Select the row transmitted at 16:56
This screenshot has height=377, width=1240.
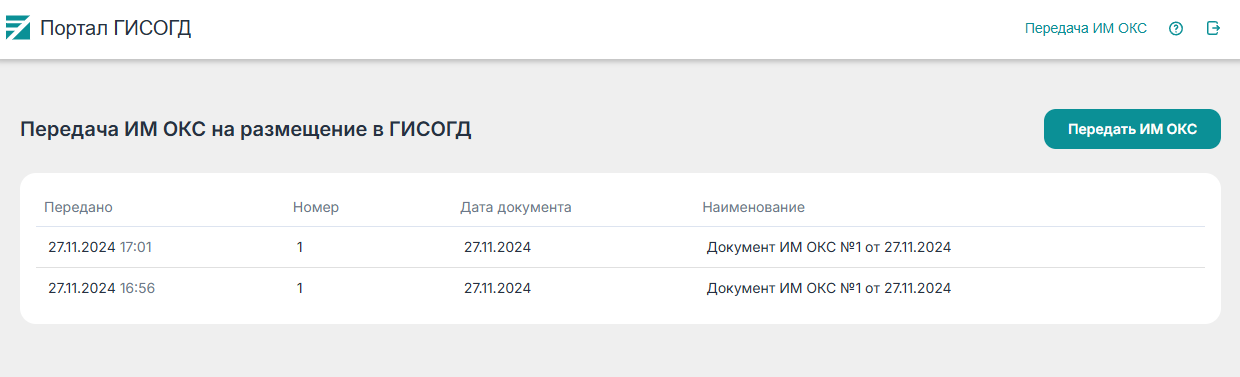click(621, 288)
